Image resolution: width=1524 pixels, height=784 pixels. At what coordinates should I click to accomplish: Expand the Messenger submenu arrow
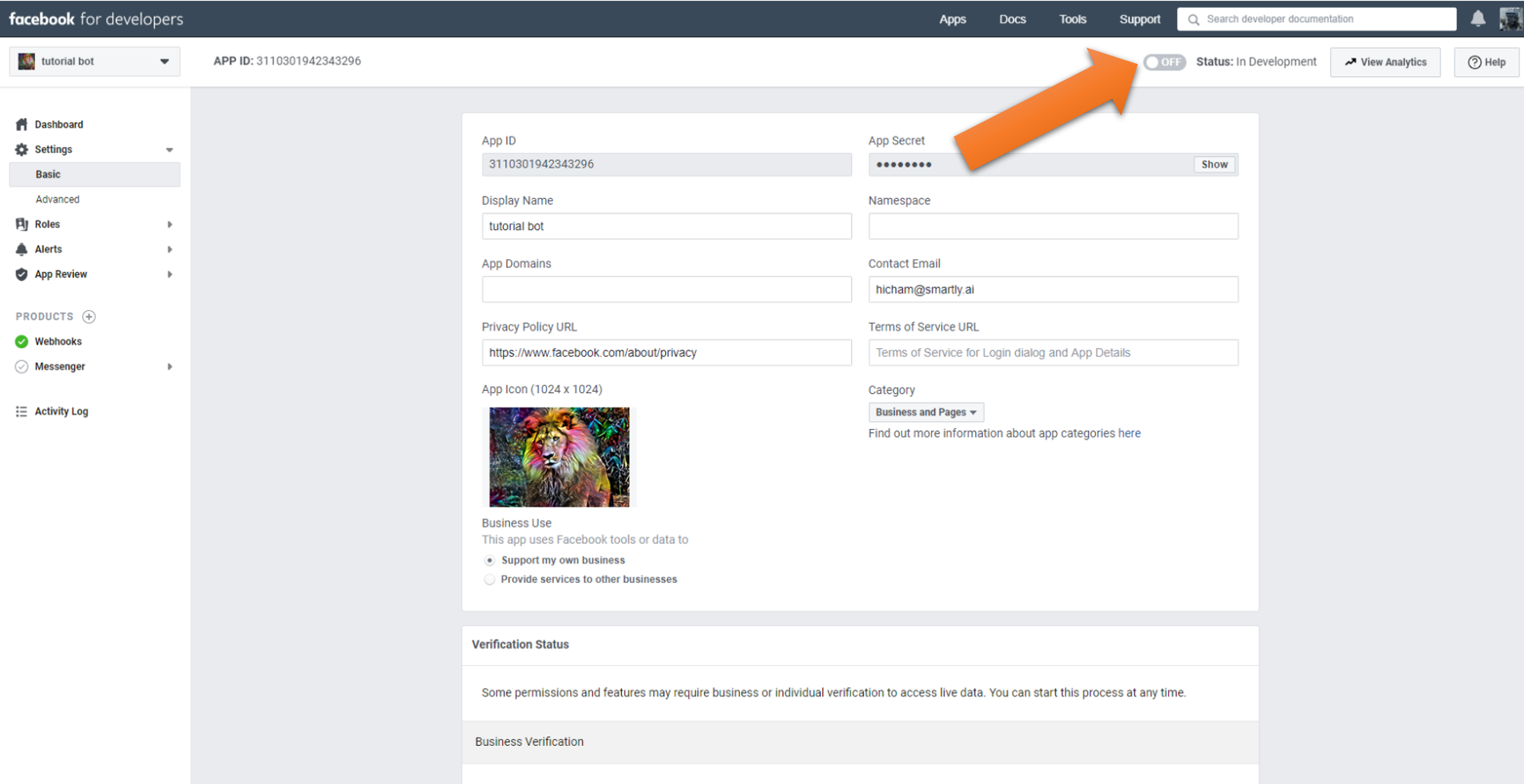(169, 366)
